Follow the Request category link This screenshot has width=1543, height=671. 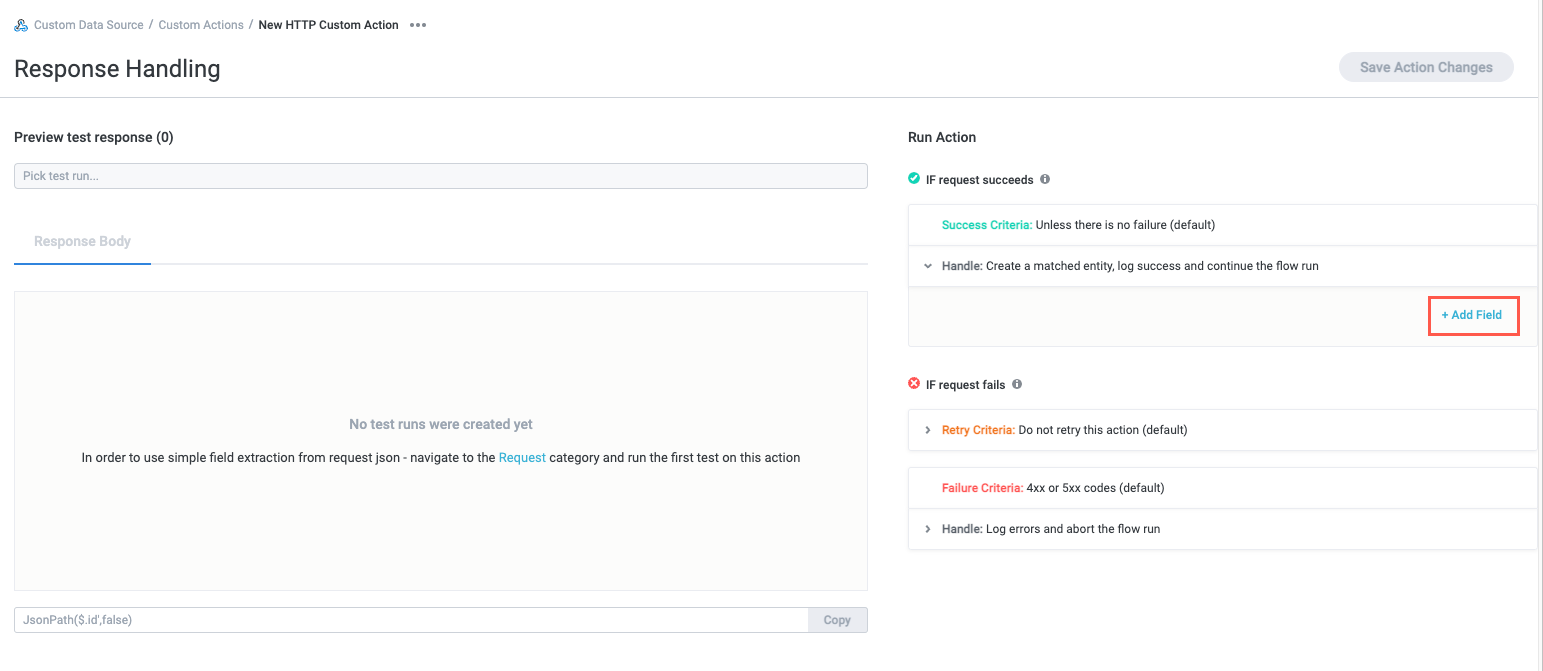(522, 458)
